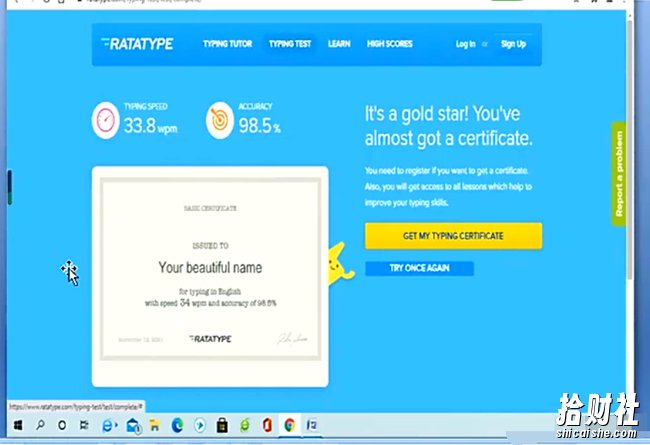Launch Internet Explorer from the taskbar
650x445 pixels.
108,426
